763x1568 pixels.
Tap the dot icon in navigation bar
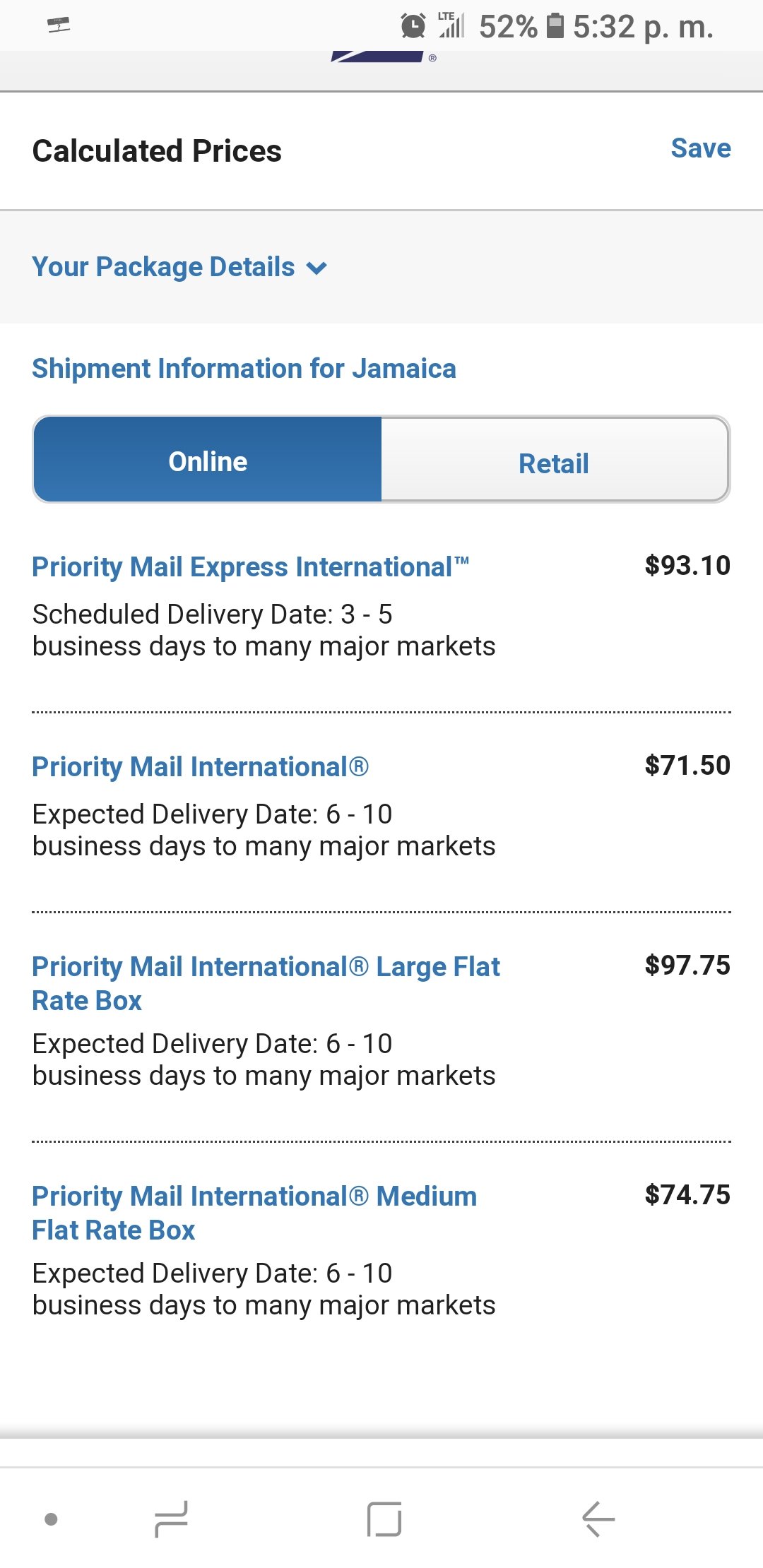pyautogui.click(x=51, y=1519)
